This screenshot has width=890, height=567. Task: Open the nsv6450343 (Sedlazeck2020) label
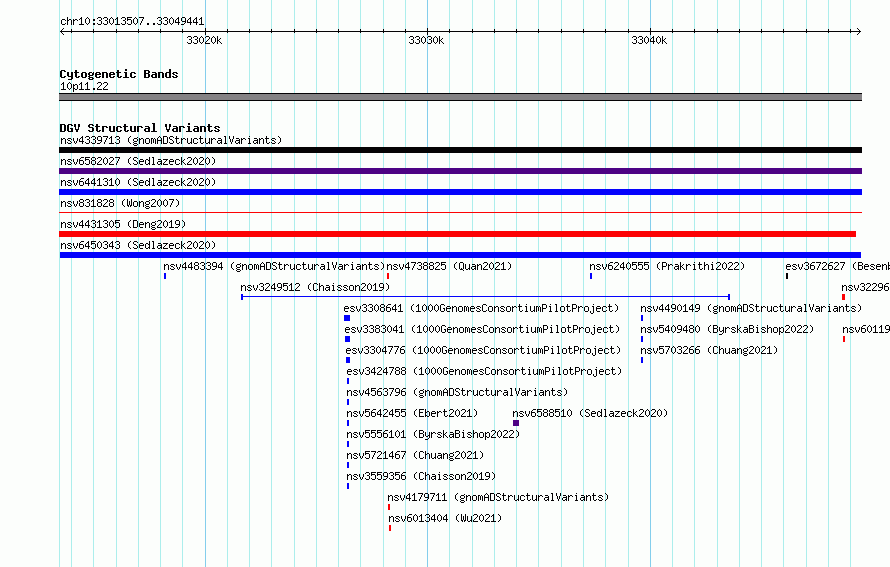click(138, 245)
